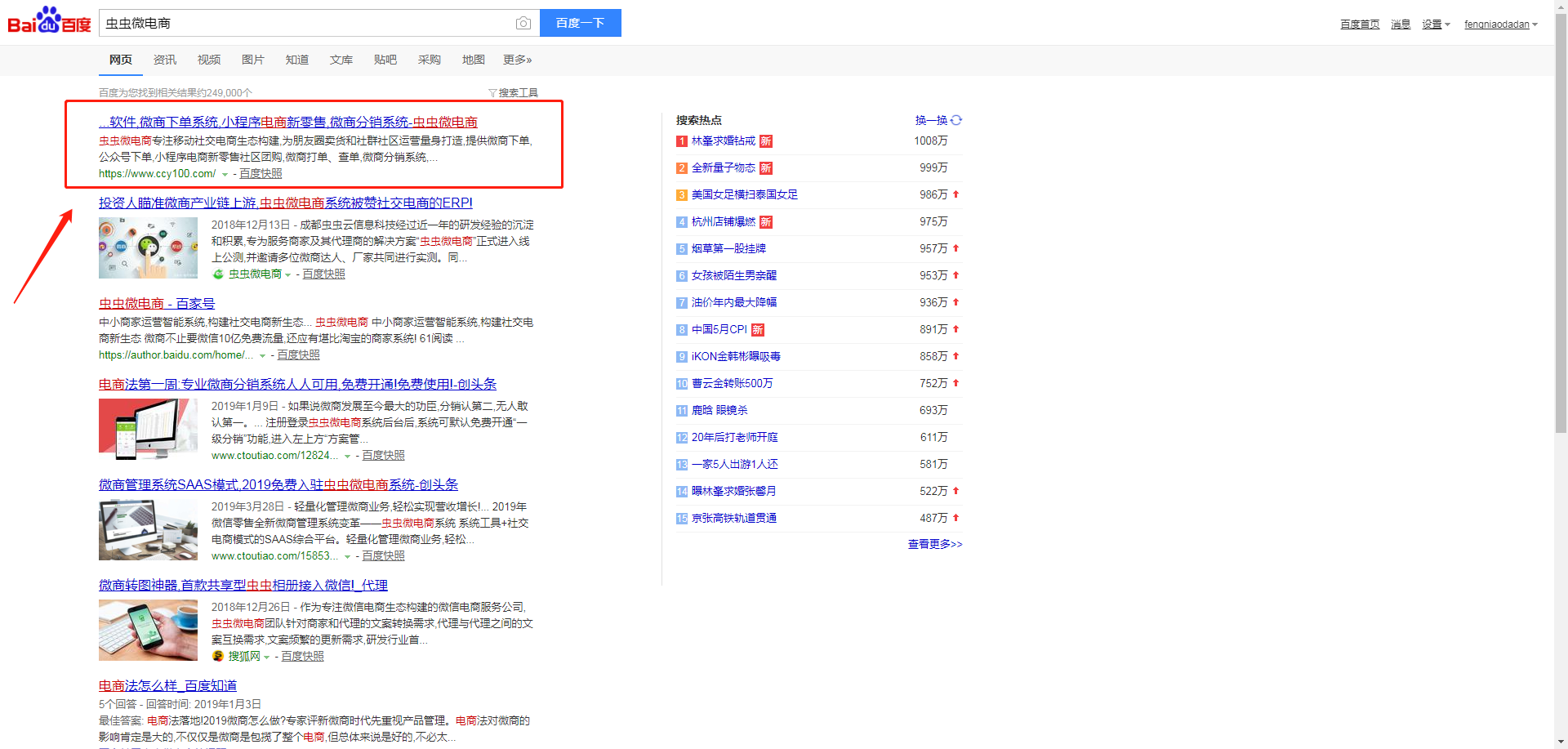Screen dimensions: 1568x749
Task: Open thumbnail of 微商转图神器 result
Action: click(x=148, y=630)
